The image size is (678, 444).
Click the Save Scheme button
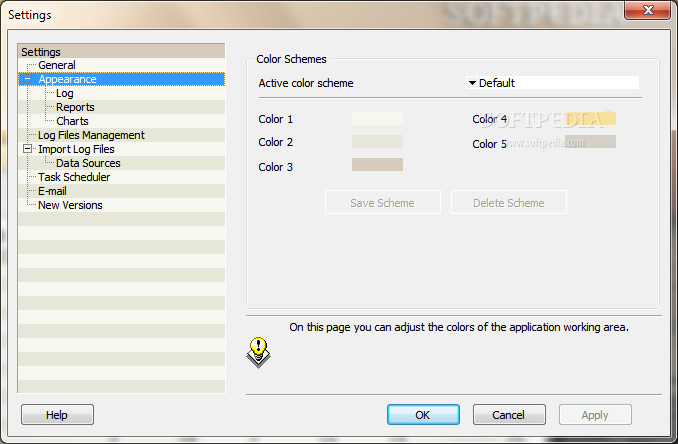[x=383, y=202]
